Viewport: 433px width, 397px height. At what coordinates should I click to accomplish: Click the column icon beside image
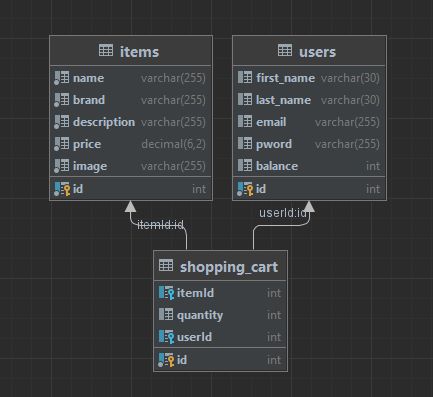click(x=62, y=166)
